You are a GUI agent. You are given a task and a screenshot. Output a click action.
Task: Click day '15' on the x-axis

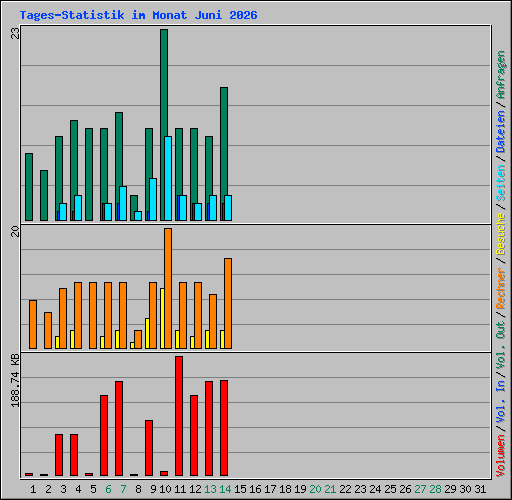[240, 489]
